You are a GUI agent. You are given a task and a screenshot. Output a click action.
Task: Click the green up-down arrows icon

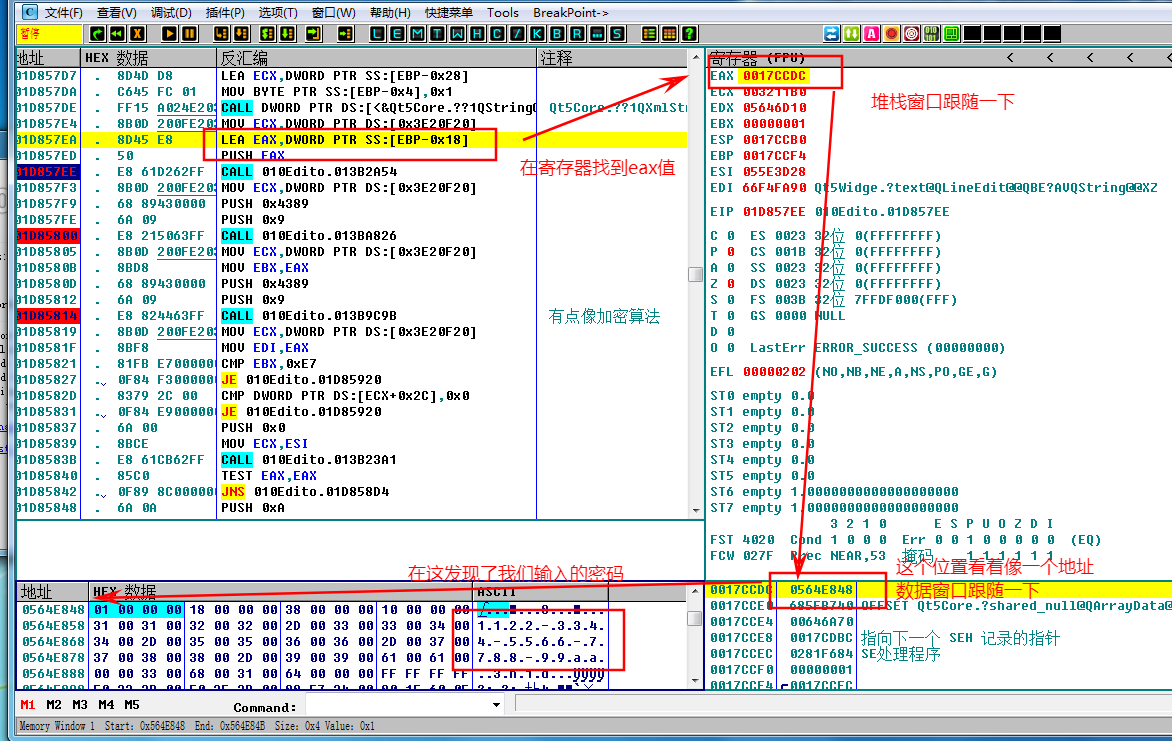852,34
